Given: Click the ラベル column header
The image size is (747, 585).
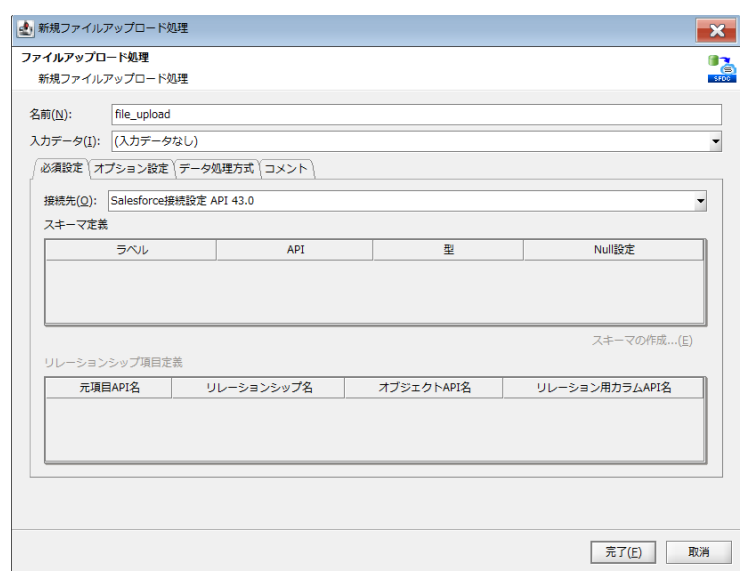Looking at the screenshot, I should (x=131, y=250).
